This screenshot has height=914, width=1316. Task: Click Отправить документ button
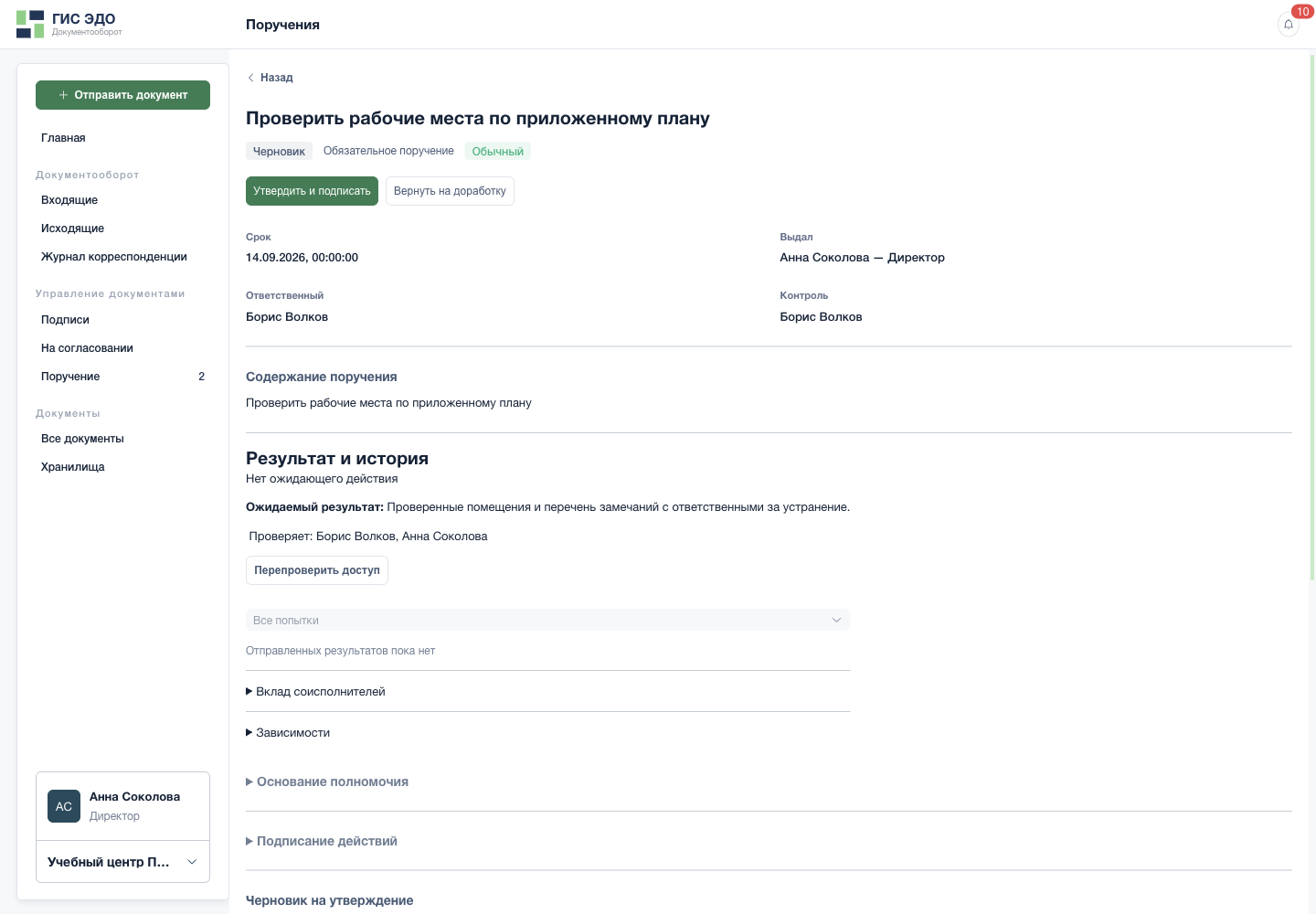122,95
